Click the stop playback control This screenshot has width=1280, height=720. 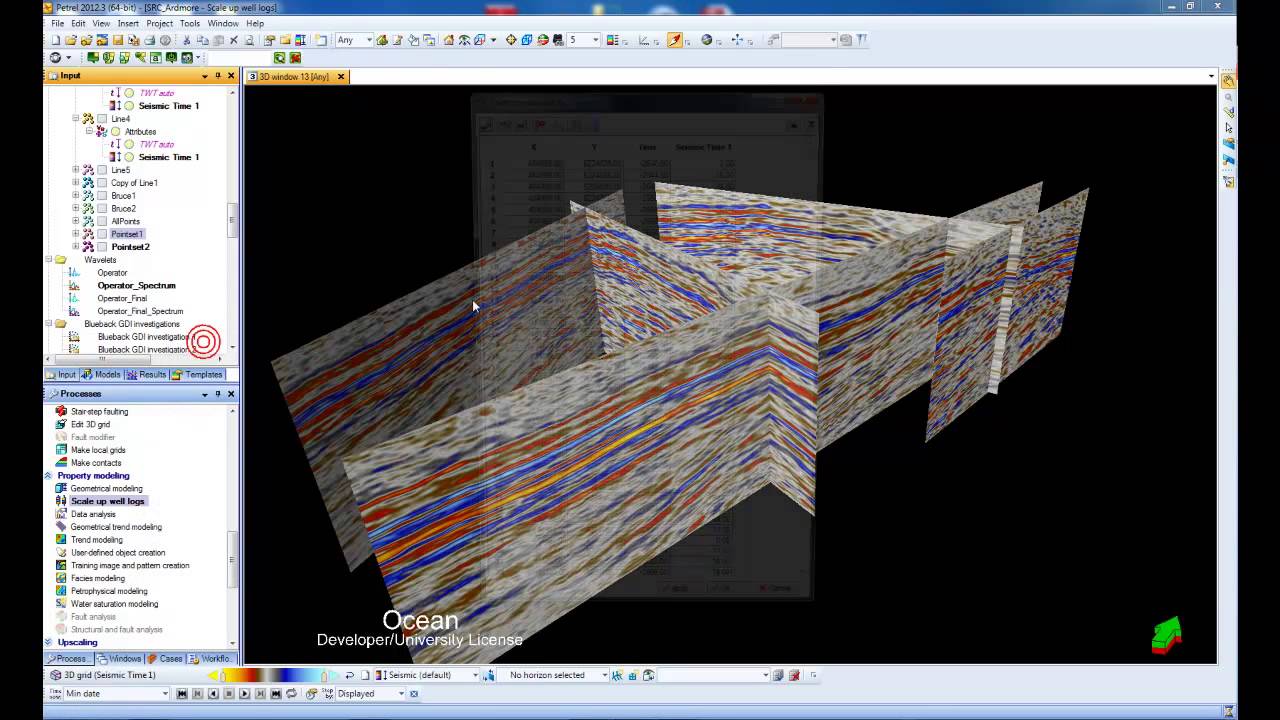(229, 693)
